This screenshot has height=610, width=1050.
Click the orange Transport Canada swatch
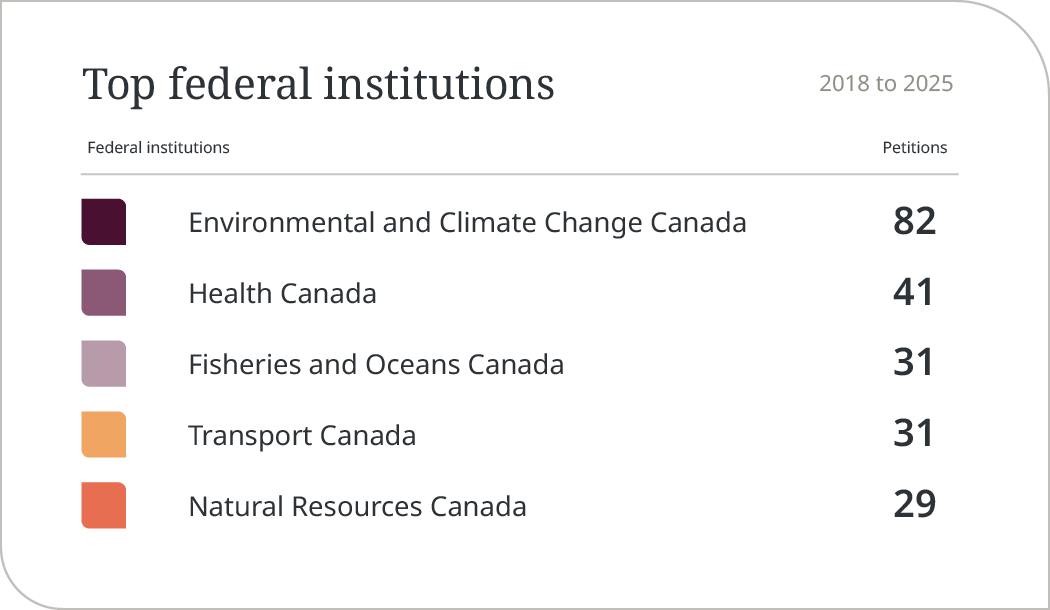coord(103,435)
